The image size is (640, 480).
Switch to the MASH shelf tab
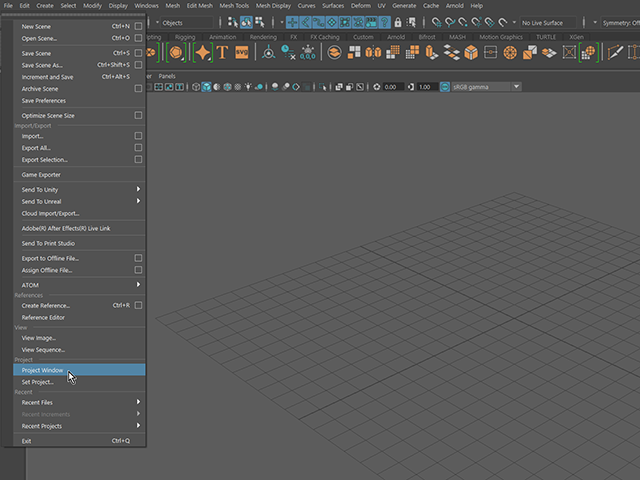[457, 37]
